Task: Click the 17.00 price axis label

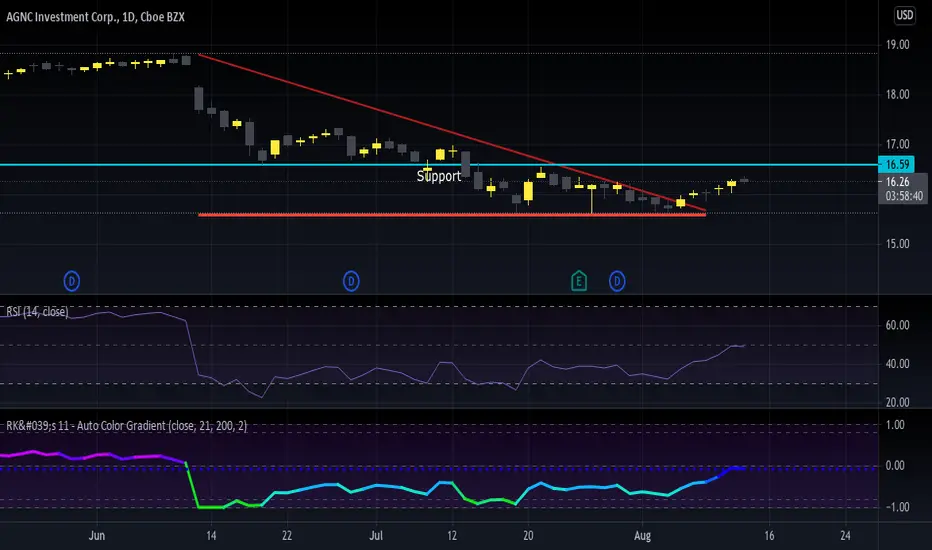Action: [x=898, y=144]
